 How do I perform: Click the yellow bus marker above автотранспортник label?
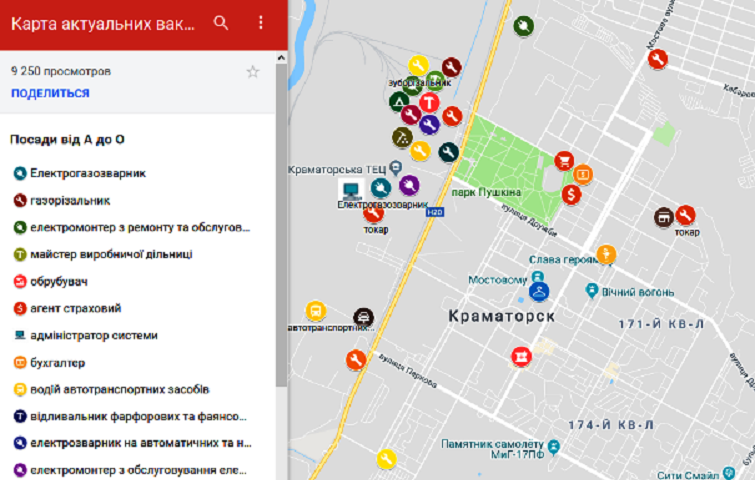pyautogui.click(x=316, y=310)
